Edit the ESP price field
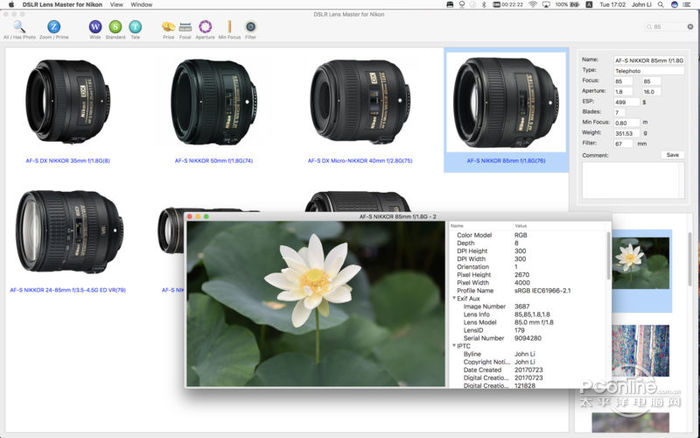This screenshot has height=438, width=700. (x=626, y=102)
